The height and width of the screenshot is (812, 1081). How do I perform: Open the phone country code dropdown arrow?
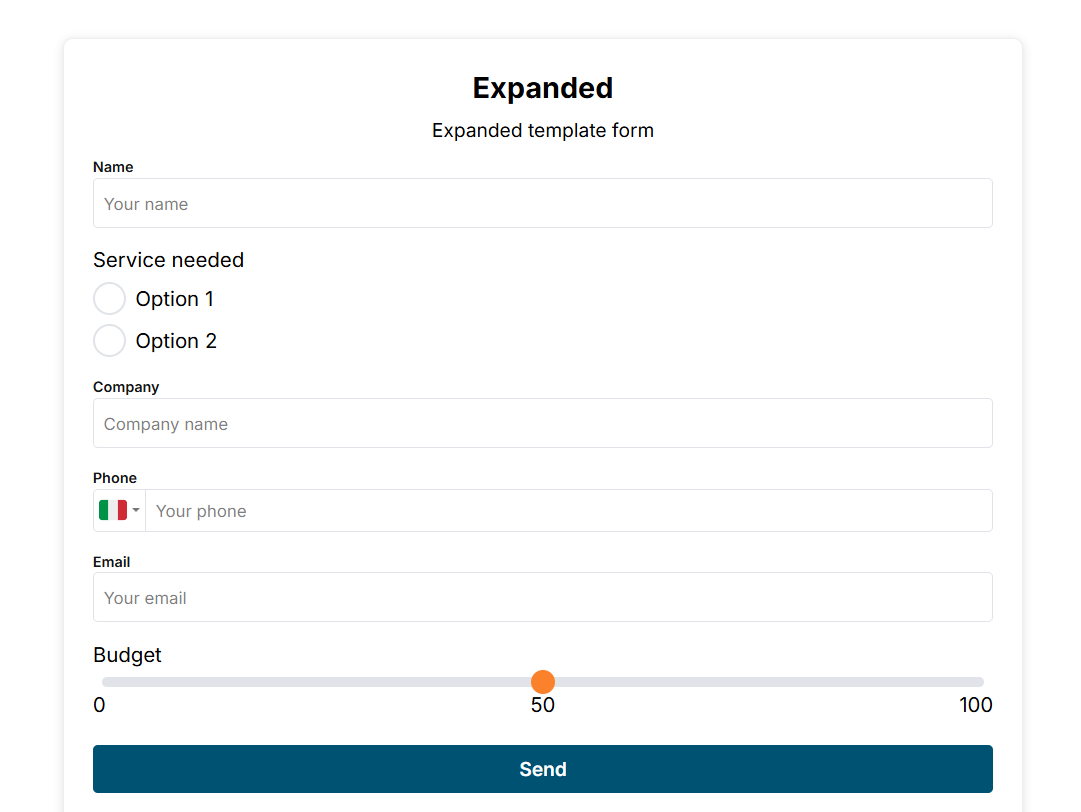click(136, 511)
